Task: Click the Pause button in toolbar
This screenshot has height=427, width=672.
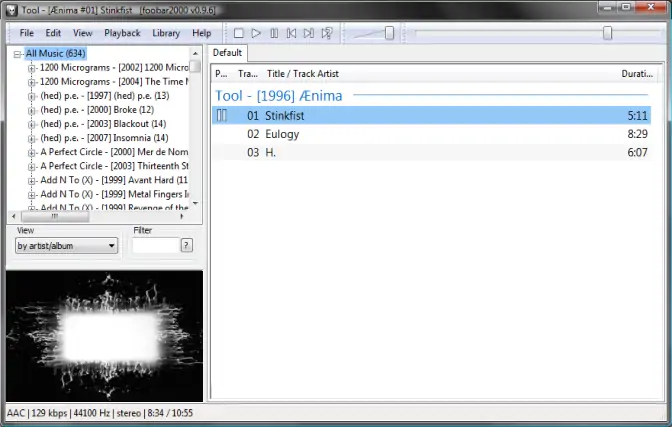Action: (x=274, y=33)
